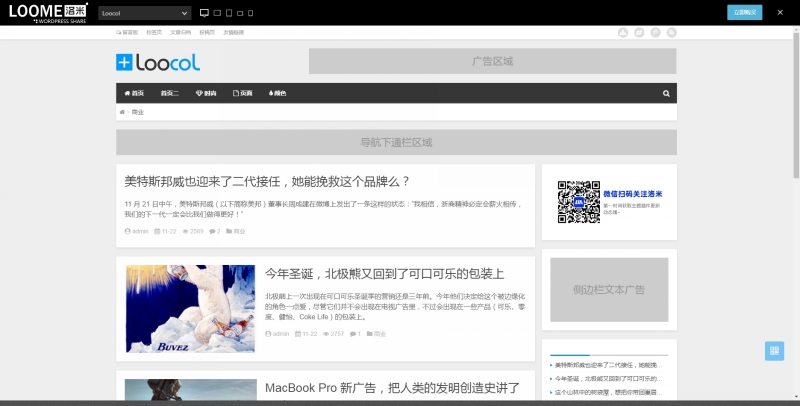
Task: Click the page vertical scrollbar thumb
Action: (796, 105)
